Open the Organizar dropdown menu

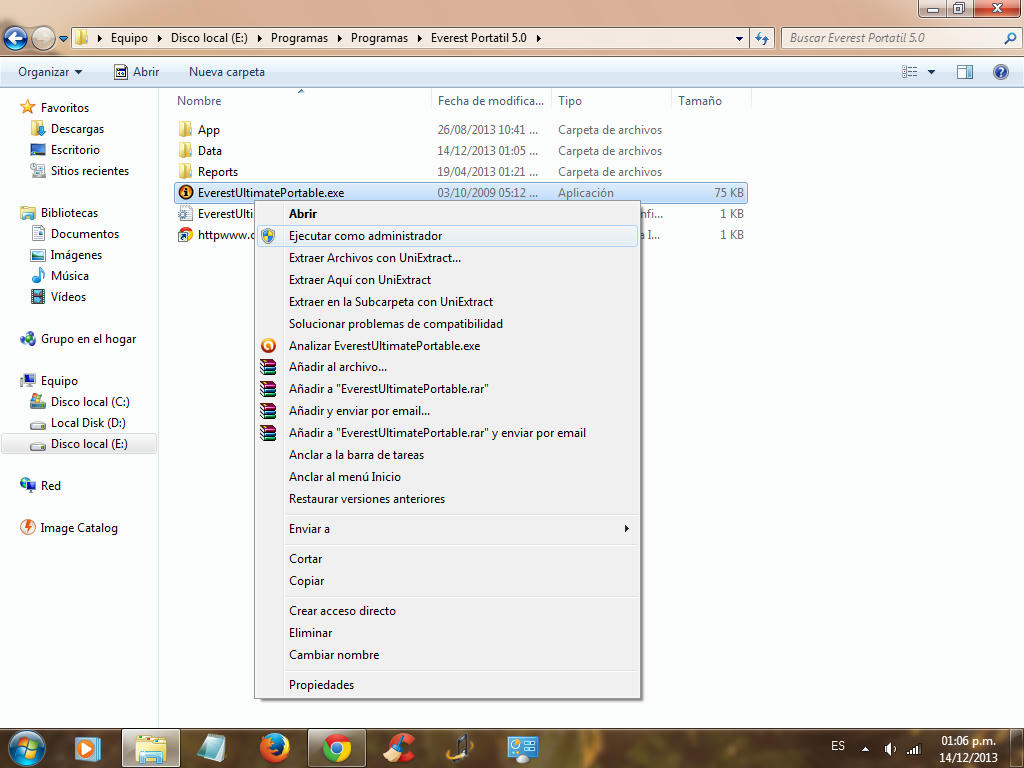[49, 72]
